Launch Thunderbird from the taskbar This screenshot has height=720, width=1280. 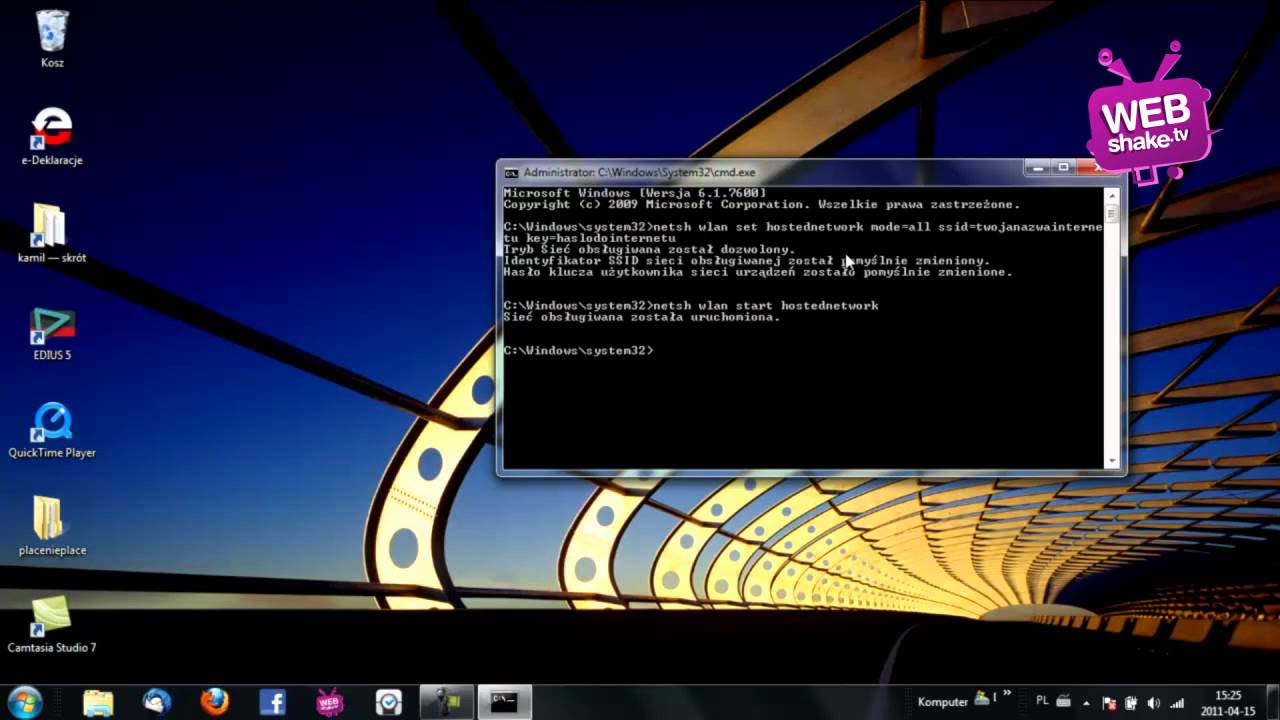click(x=156, y=702)
